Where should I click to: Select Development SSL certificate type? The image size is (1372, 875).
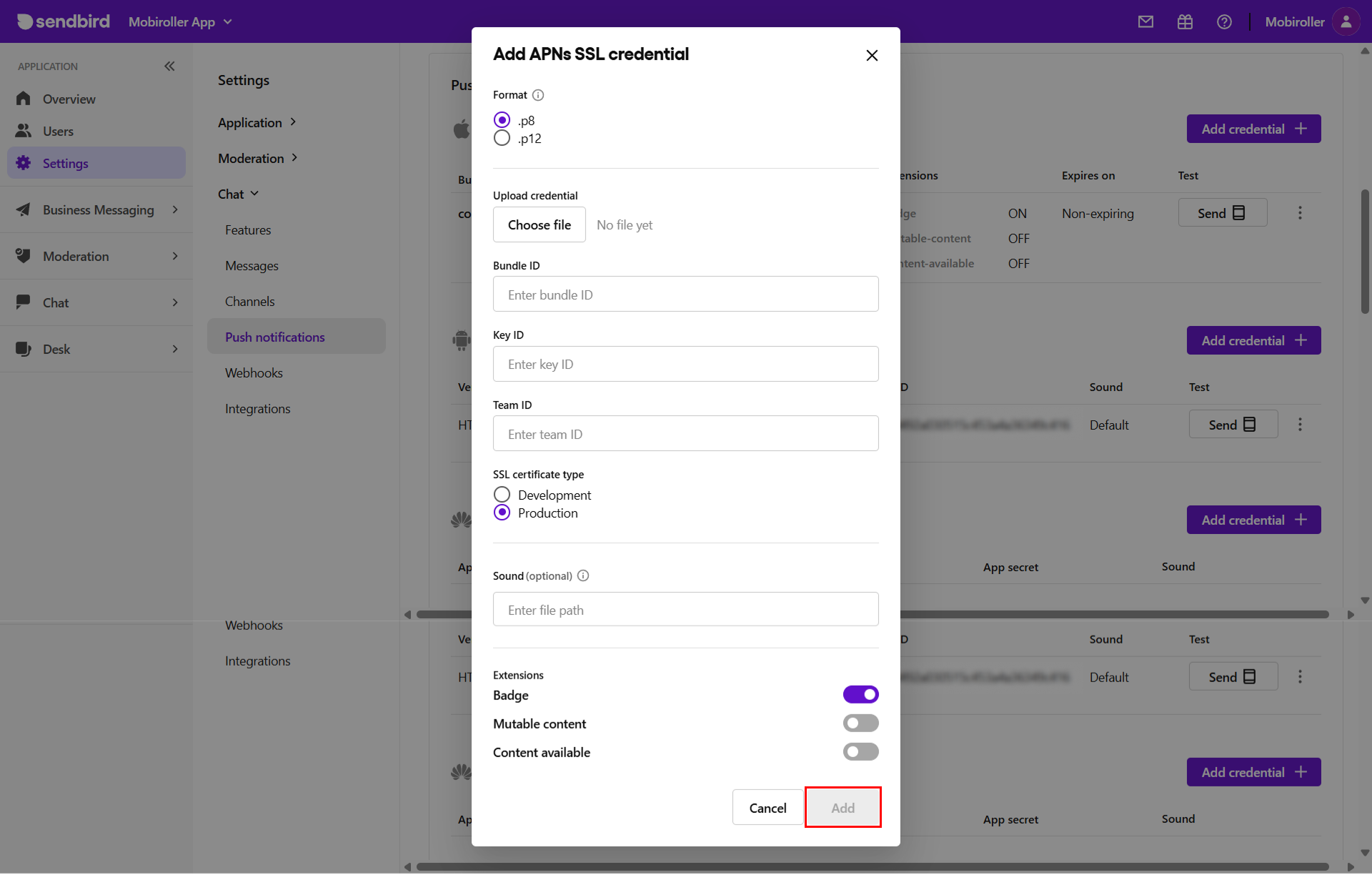[502, 495]
